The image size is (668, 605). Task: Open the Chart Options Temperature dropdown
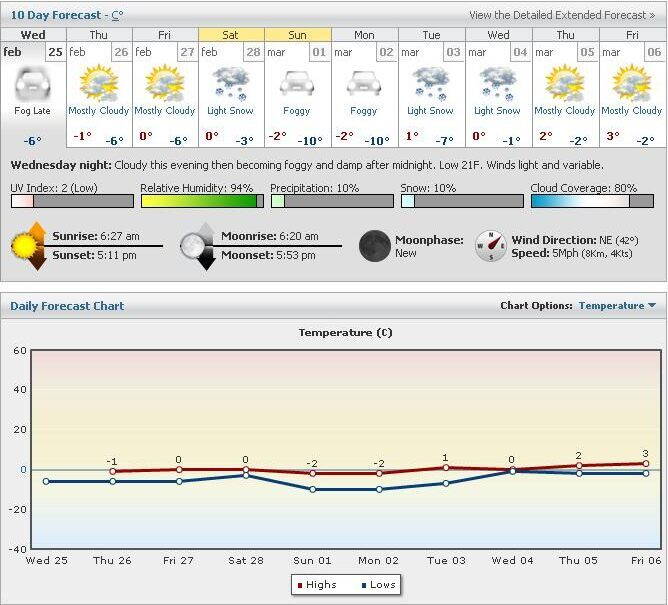tap(617, 306)
